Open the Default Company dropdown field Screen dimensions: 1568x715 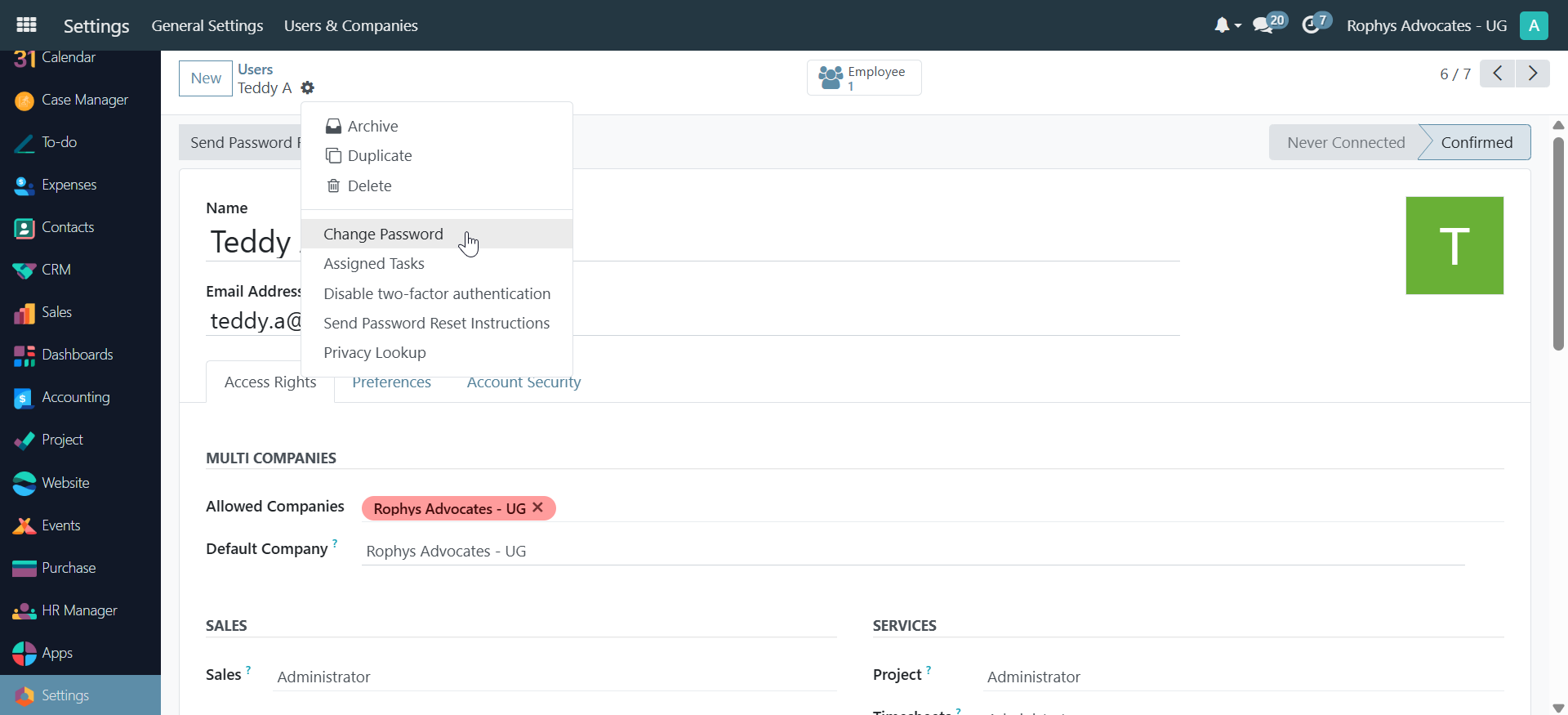click(912, 552)
